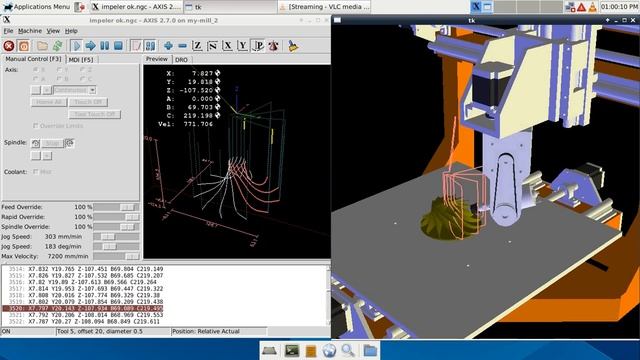Zoom out the preview with minus icon
This screenshot has height=360, width=640.
[182, 46]
